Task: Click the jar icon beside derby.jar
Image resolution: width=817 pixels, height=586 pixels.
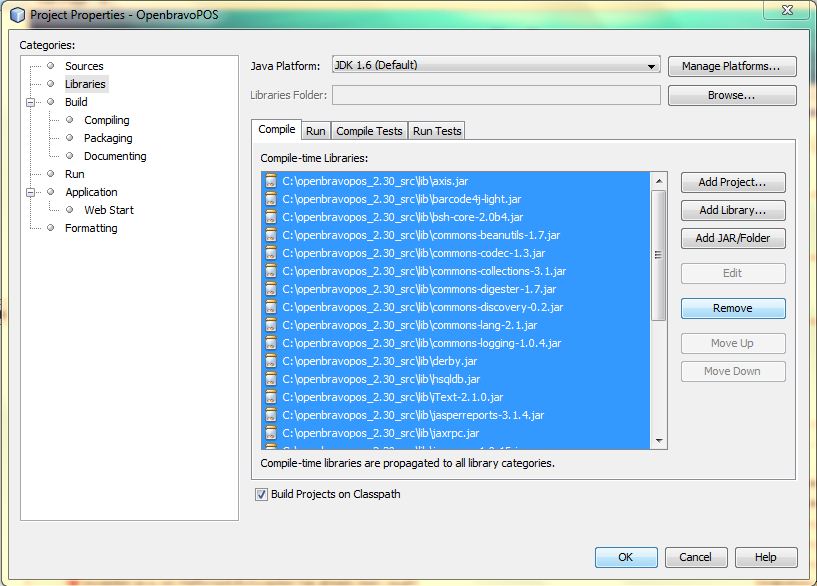Action: click(x=271, y=361)
